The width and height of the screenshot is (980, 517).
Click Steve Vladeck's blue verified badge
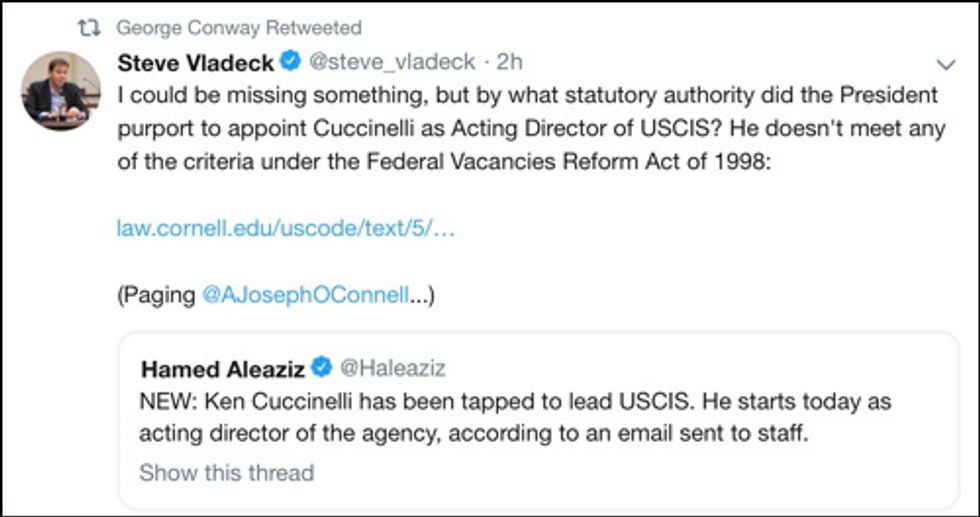(290, 62)
